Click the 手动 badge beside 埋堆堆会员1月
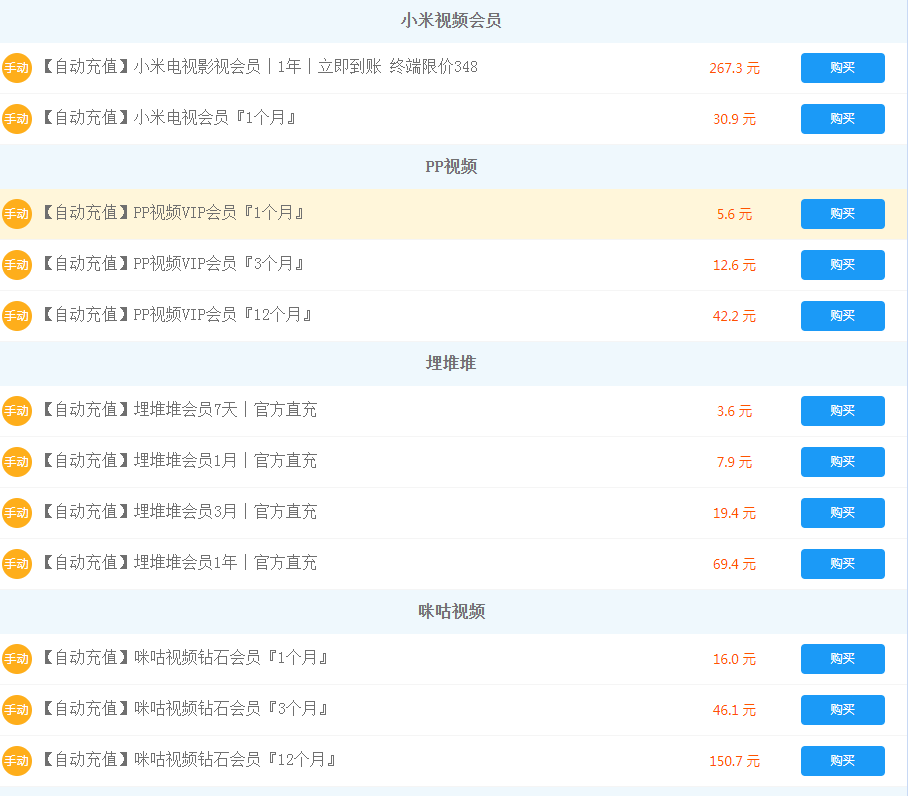Image resolution: width=909 pixels, height=796 pixels. (x=16, y=462)
